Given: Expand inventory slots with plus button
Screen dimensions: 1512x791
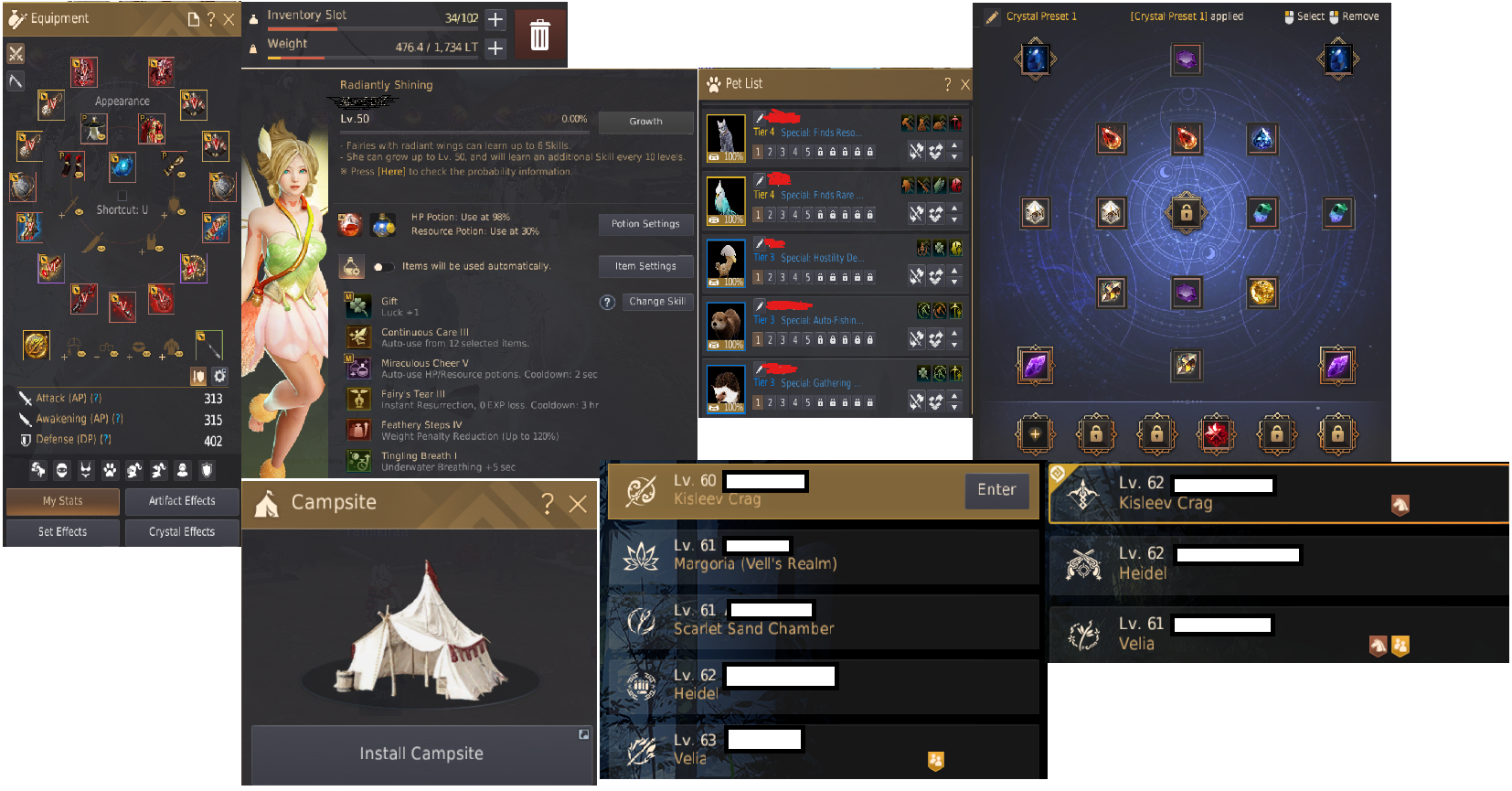Looking at the screenshot, I should 495,19.
